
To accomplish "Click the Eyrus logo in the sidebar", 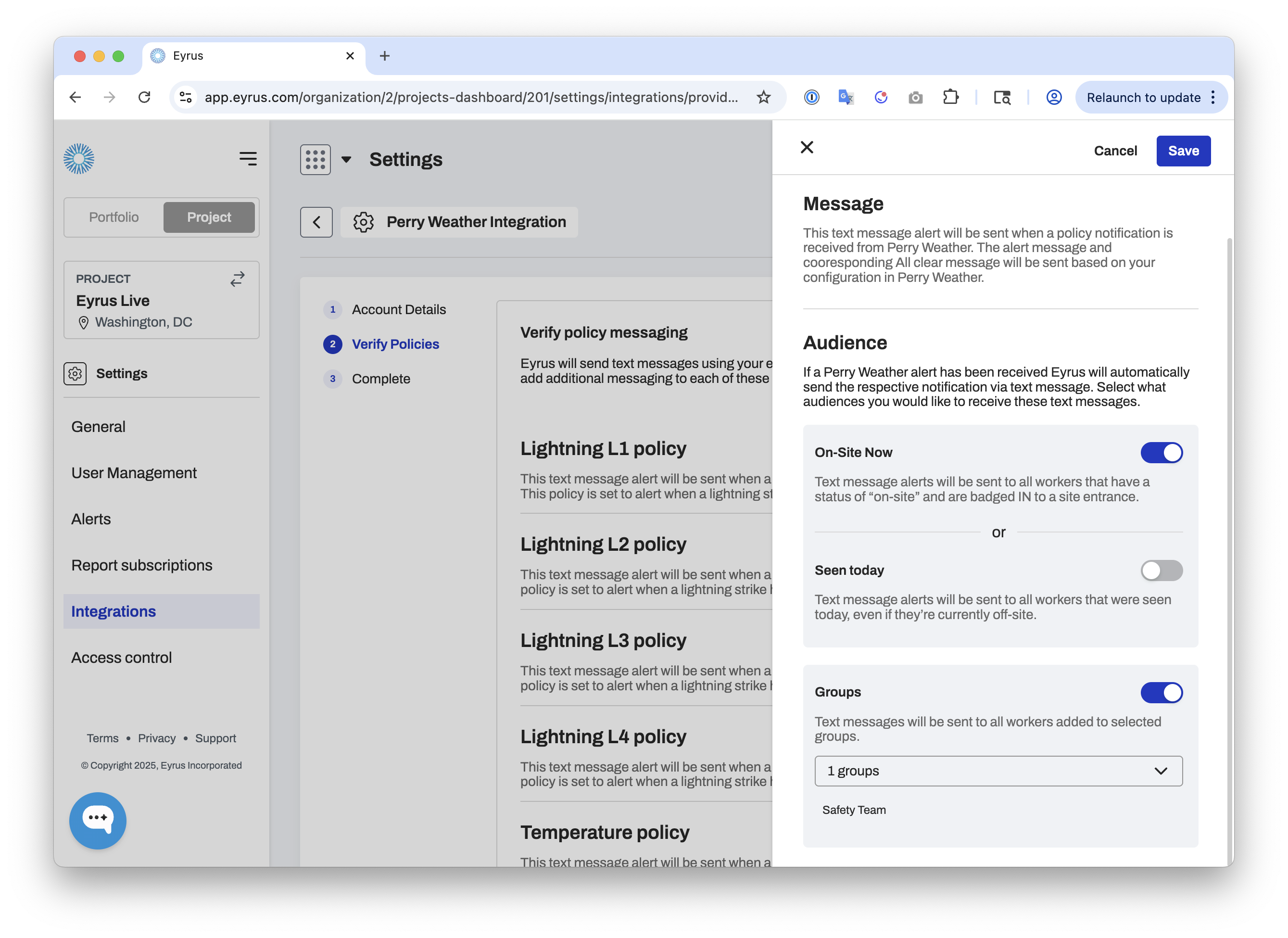I will click(x=79, y=159).
